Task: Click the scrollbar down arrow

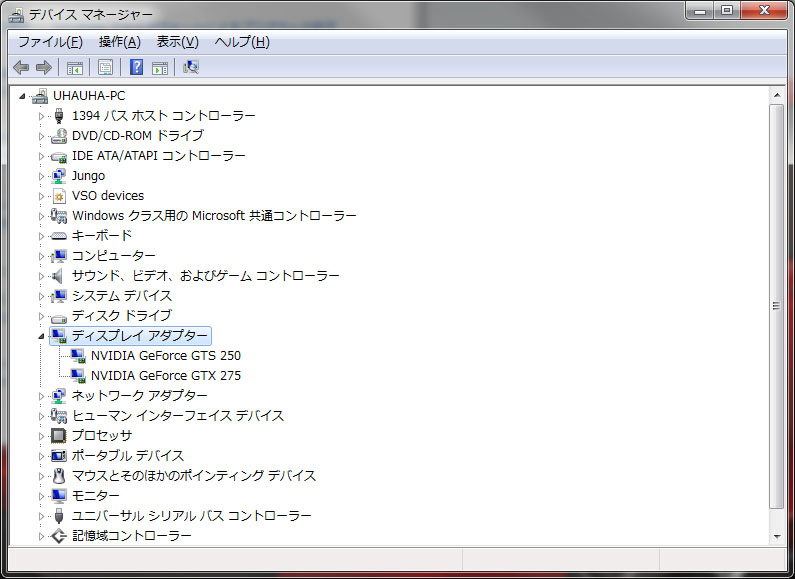Action: tap(777, 536)
